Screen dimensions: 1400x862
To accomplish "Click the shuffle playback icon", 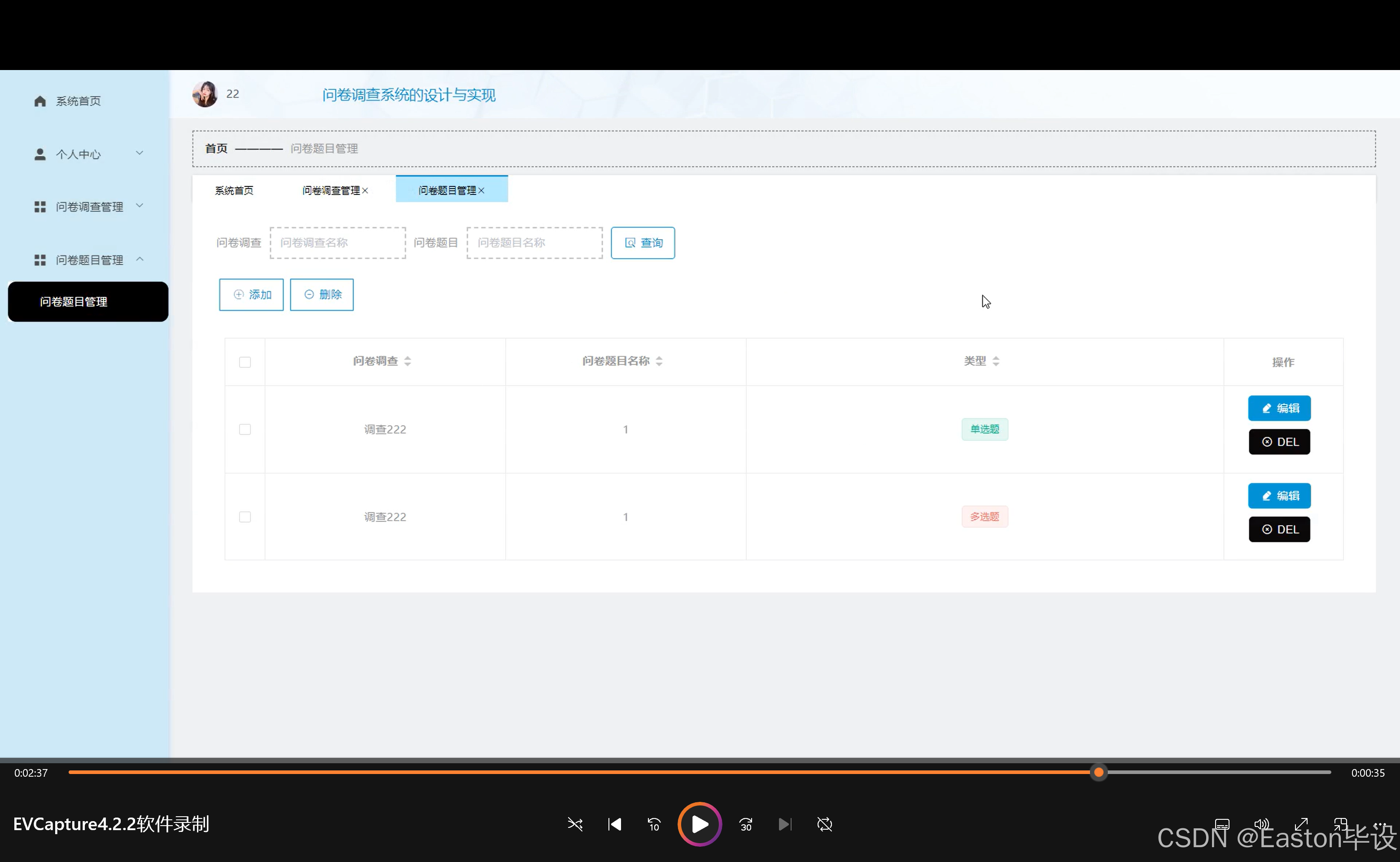I will (x=575, y=824).
